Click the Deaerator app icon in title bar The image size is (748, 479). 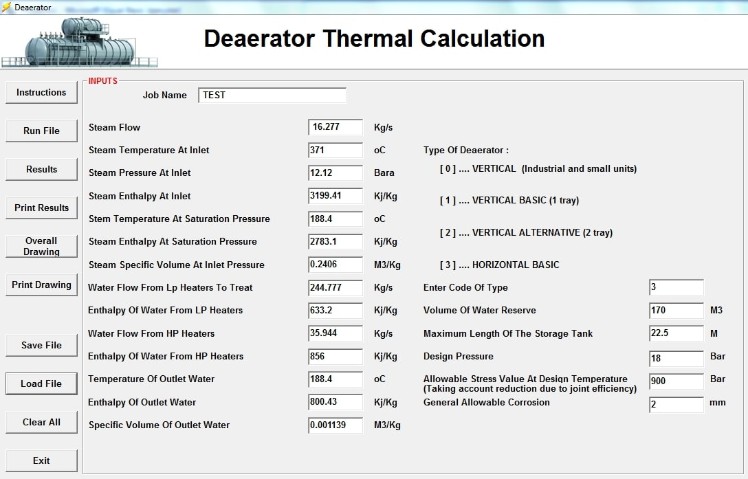(6, 7)
